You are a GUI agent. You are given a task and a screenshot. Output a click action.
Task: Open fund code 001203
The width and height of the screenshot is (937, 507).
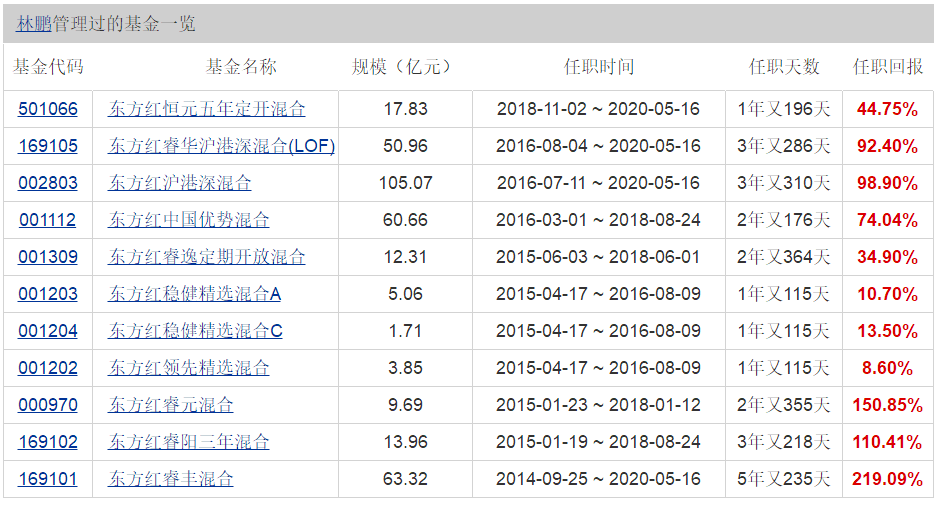point(47,295)
